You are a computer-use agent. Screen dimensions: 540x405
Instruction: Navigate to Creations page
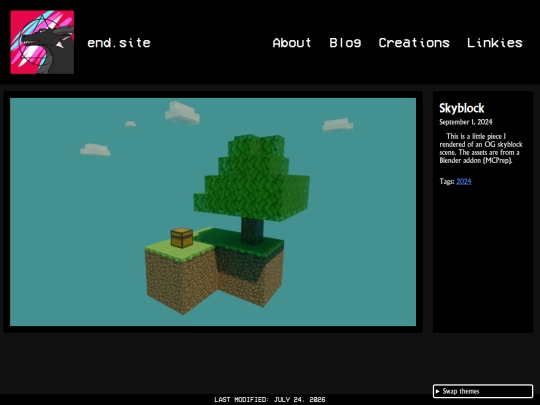(414, 43)
